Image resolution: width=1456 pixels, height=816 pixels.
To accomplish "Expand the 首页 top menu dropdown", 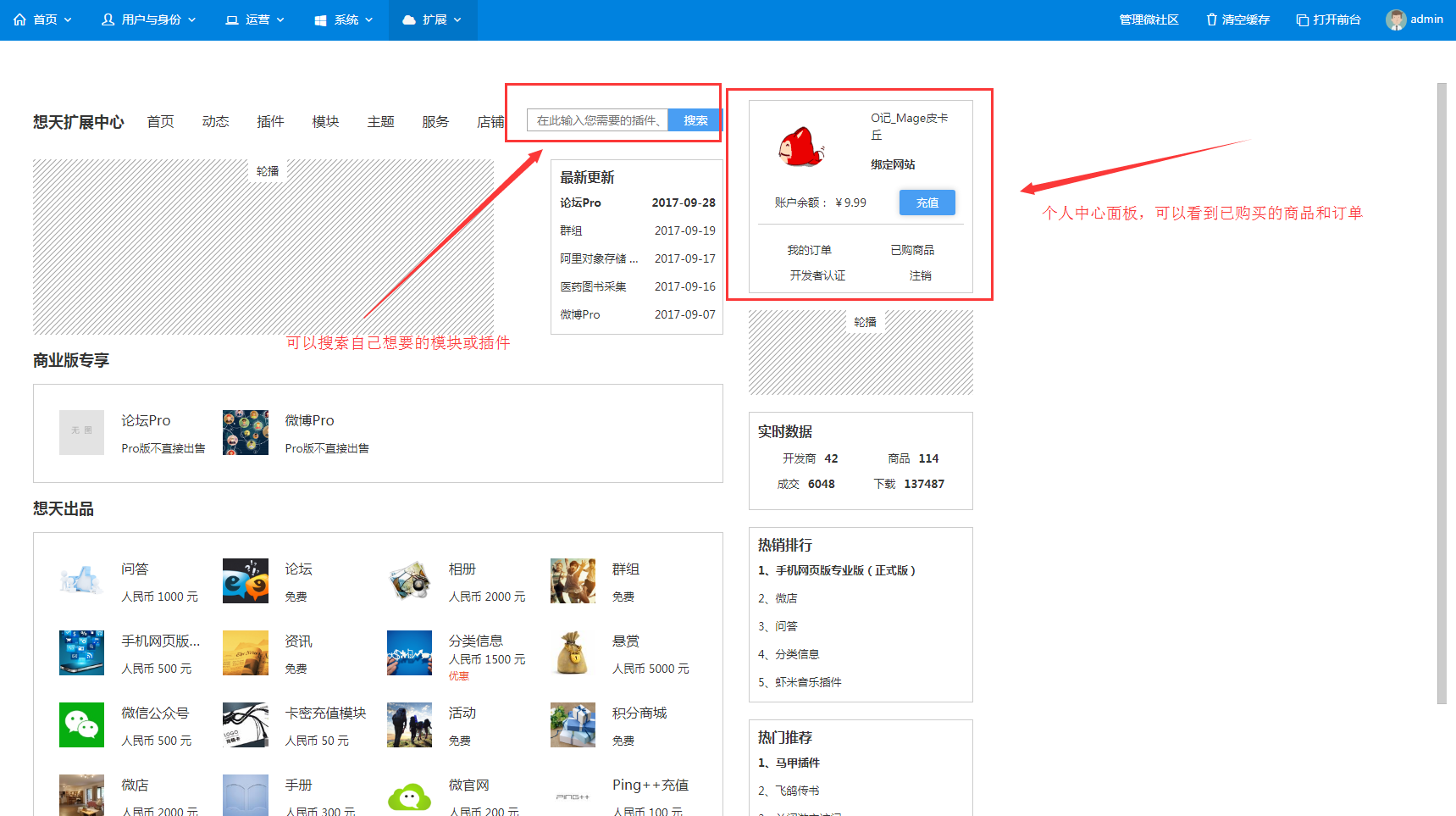I will pos(42,19).
